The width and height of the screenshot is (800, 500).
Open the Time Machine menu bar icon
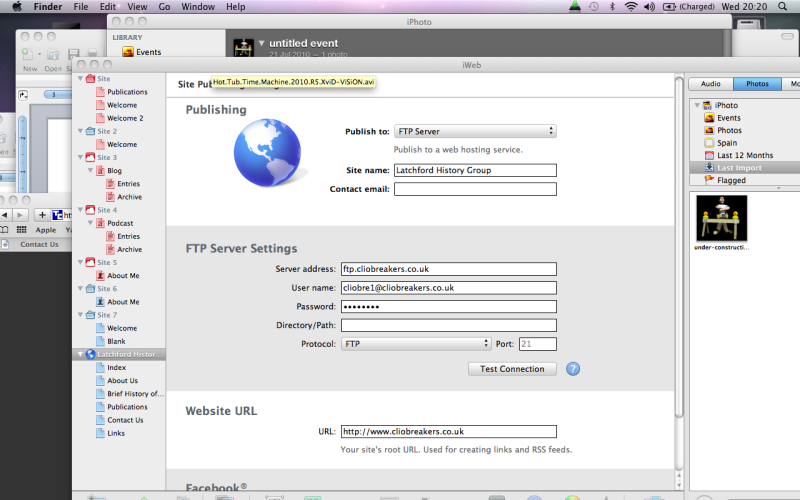(593, 7)
